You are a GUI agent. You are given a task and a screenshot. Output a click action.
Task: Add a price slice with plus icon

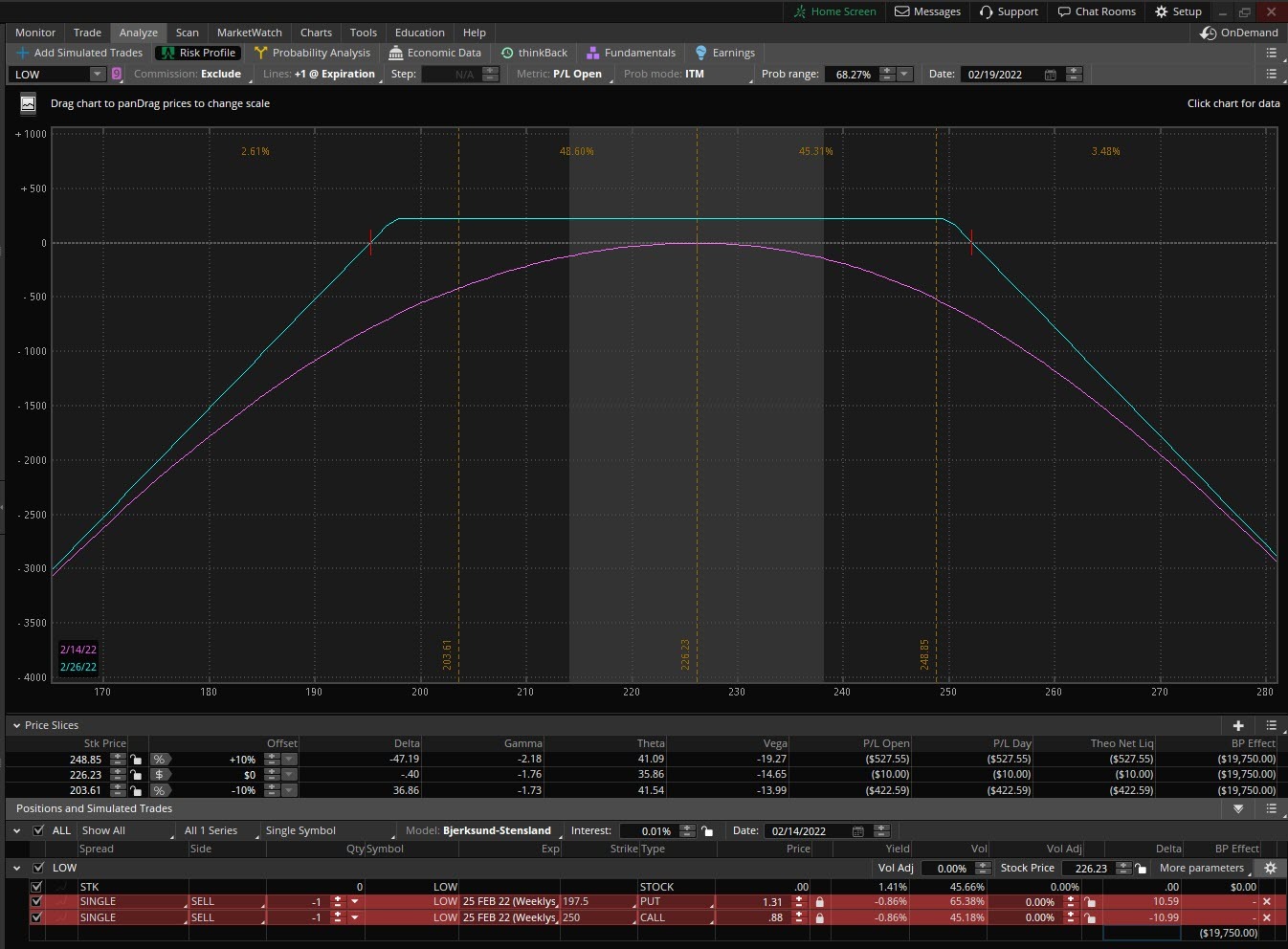coord(1238,726)
